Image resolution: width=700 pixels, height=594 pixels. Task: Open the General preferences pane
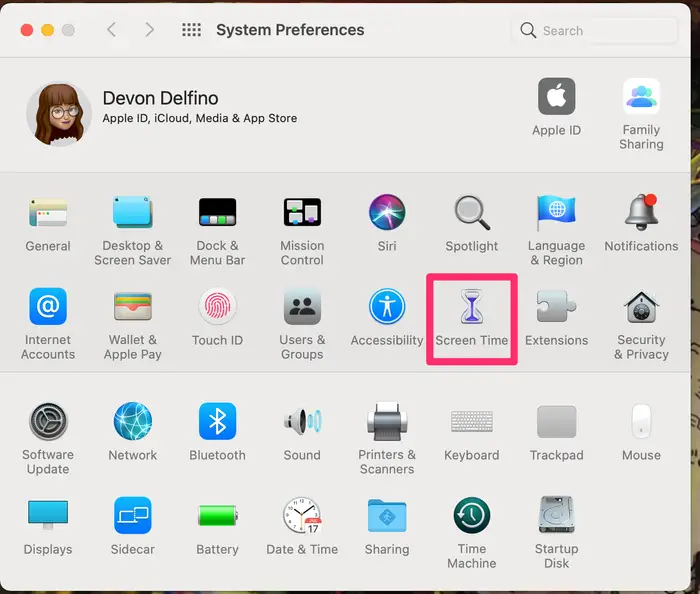tap(48, 213)
